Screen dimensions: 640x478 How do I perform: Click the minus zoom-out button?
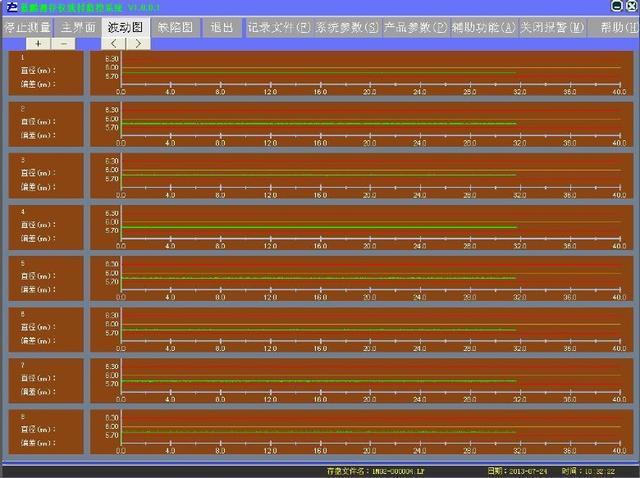pyautogui.click(x=65, y=44)
